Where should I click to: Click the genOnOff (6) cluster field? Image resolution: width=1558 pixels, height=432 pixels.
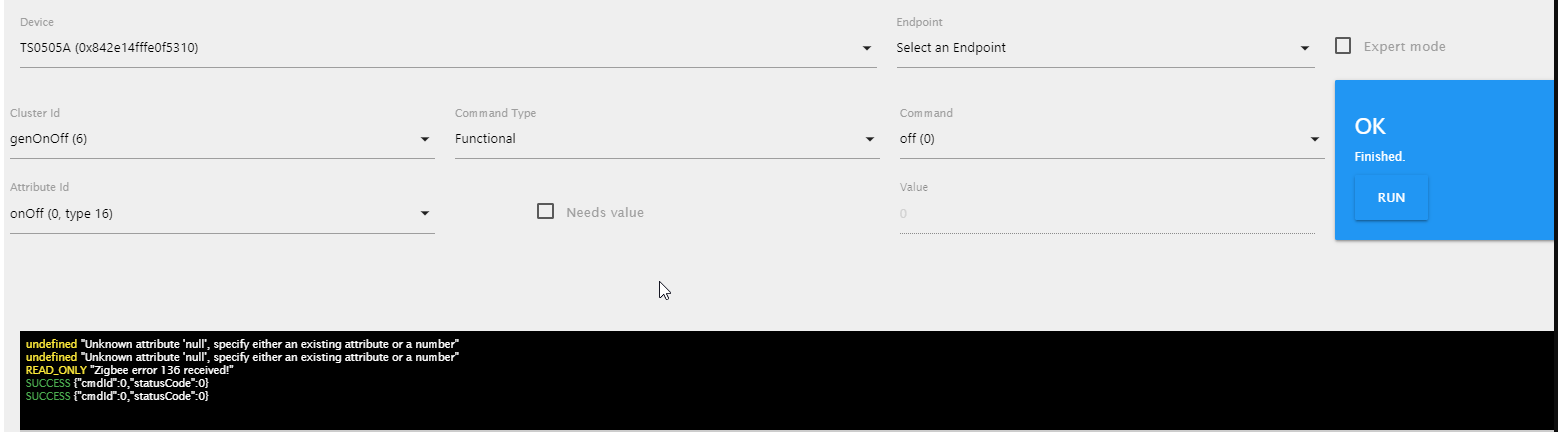222,139
